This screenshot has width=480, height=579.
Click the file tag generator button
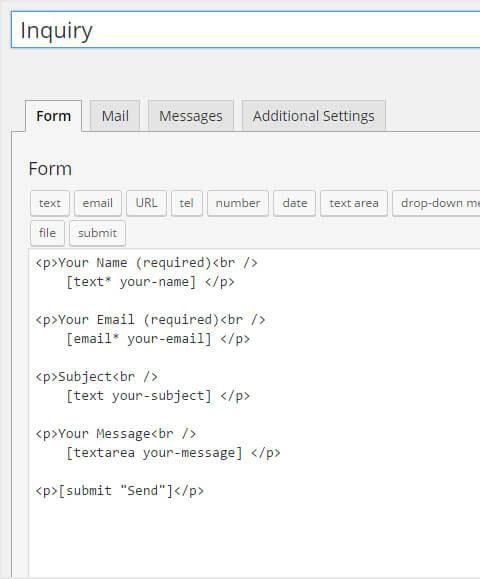coord(47,233)
